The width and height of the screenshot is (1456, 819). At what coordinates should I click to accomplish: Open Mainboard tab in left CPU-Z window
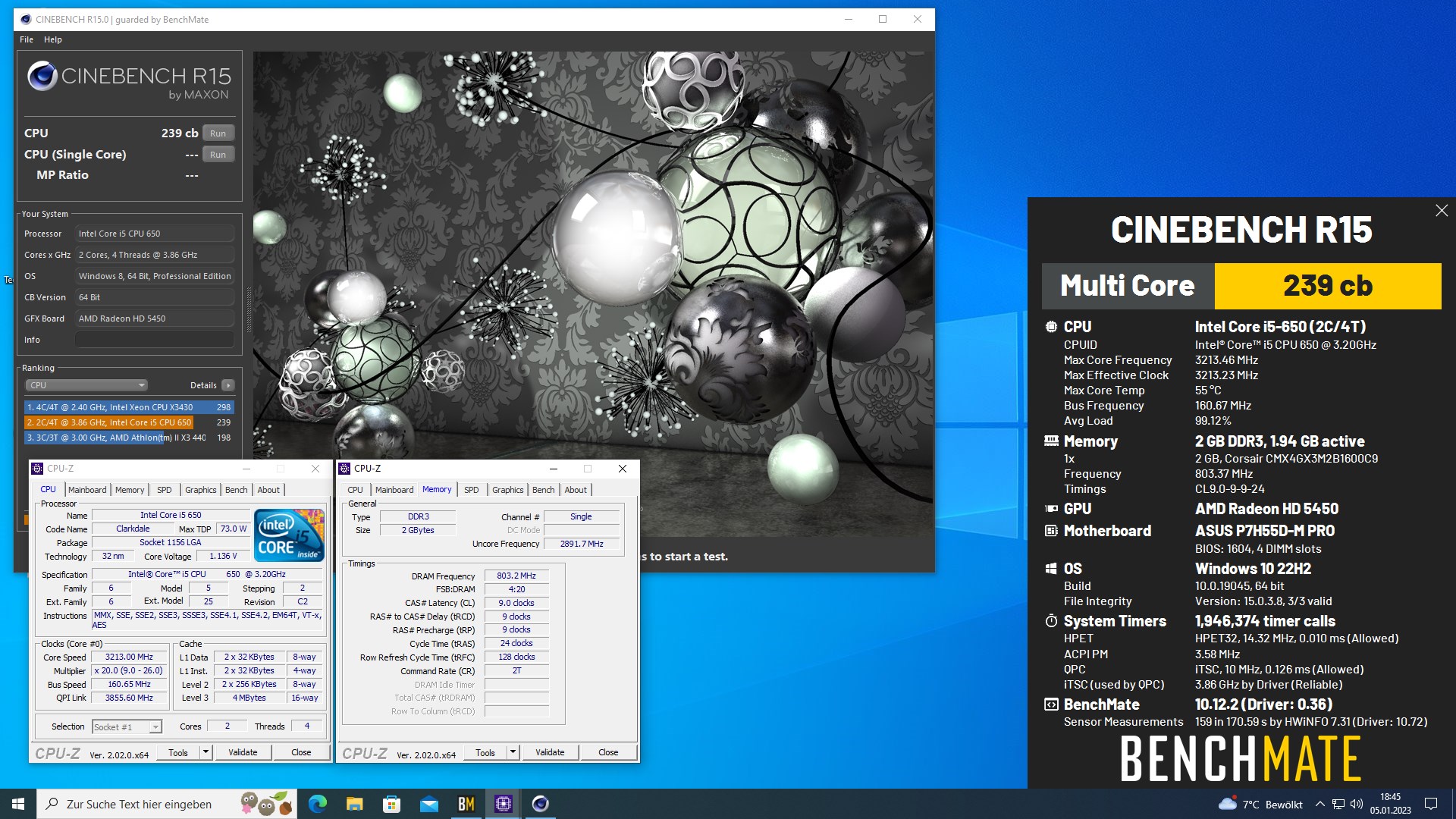(87, 490)
